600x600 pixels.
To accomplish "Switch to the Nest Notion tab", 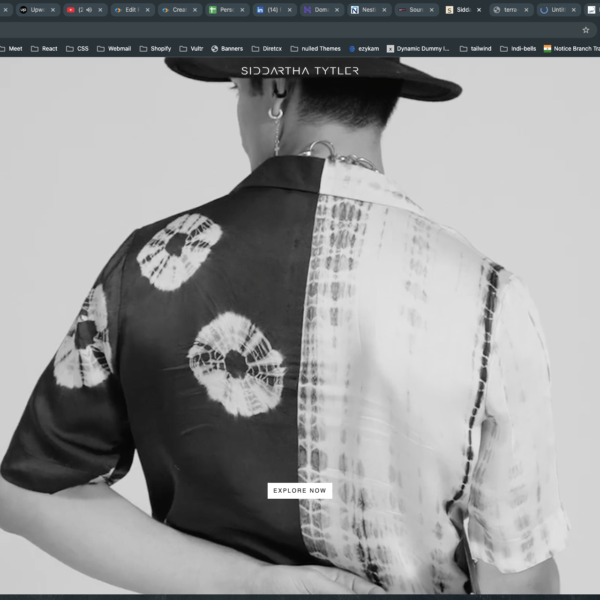I will point(368,10).
